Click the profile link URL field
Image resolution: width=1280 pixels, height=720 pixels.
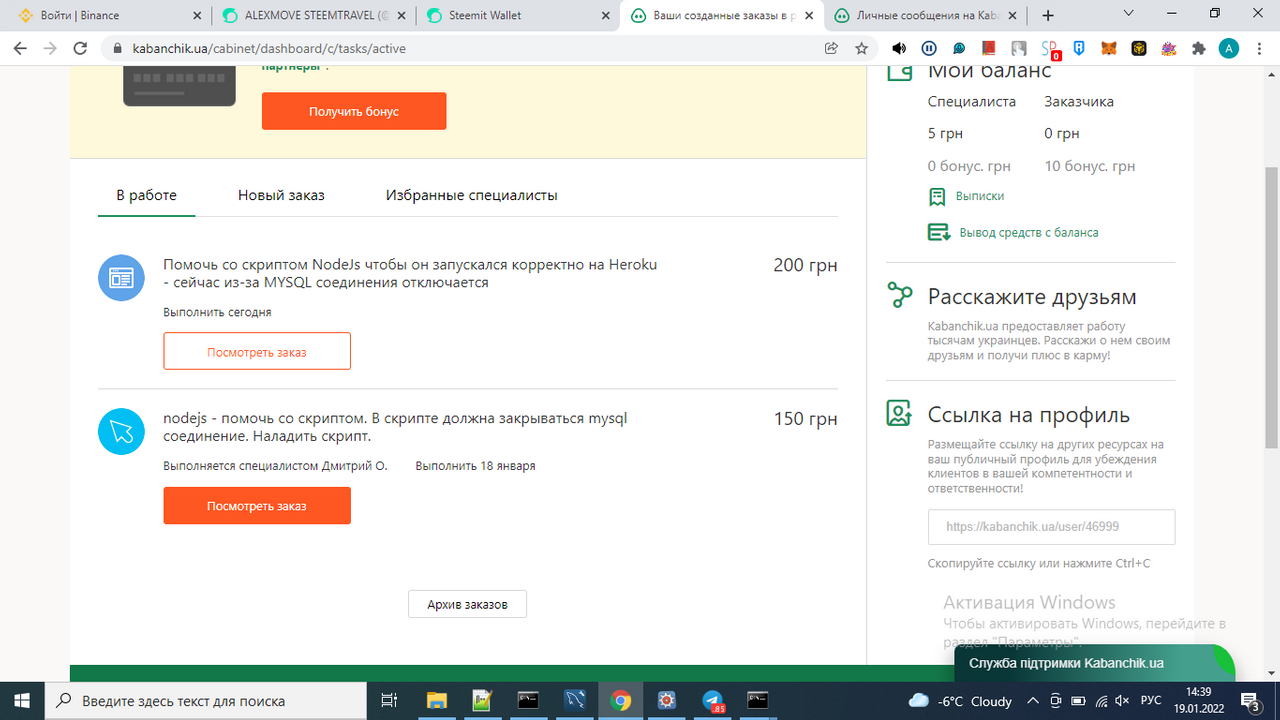click(x=1052, y=527)
